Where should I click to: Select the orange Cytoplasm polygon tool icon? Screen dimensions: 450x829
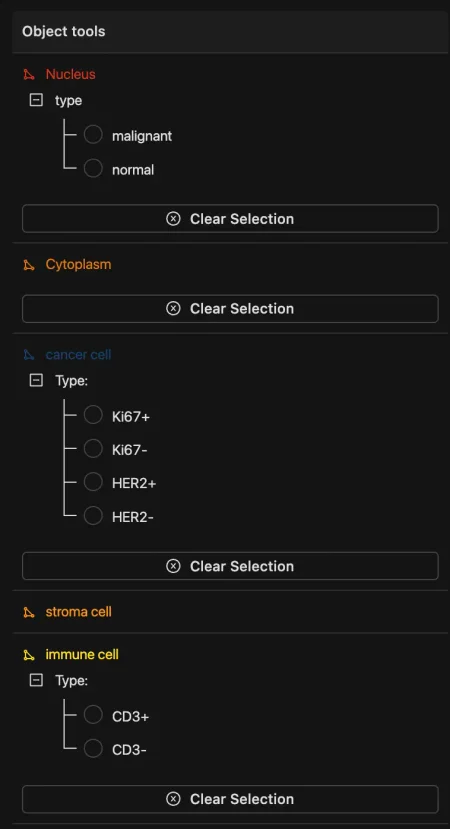[x=29, y=265]
